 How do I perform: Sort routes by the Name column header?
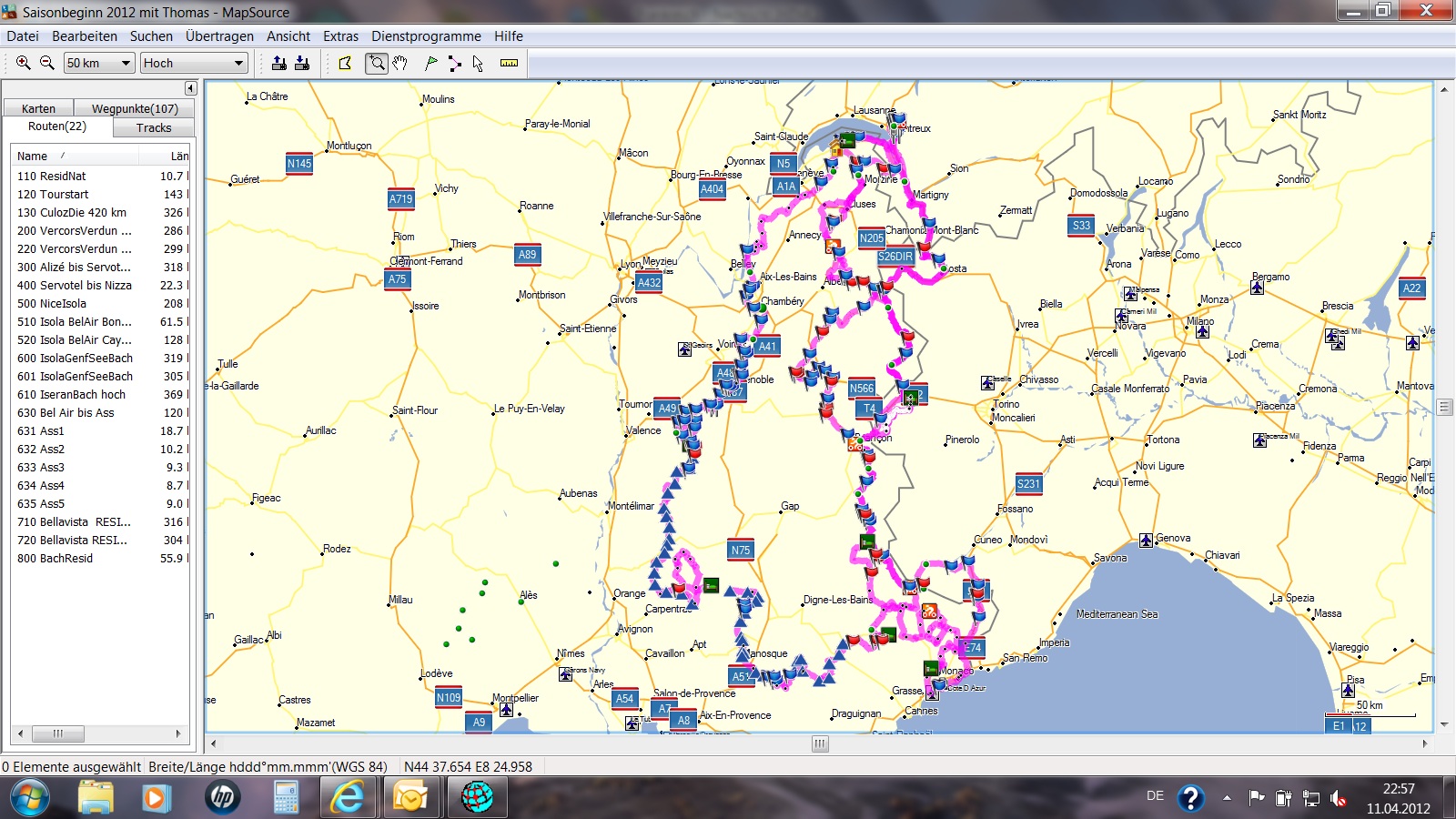tap(75, 156)
